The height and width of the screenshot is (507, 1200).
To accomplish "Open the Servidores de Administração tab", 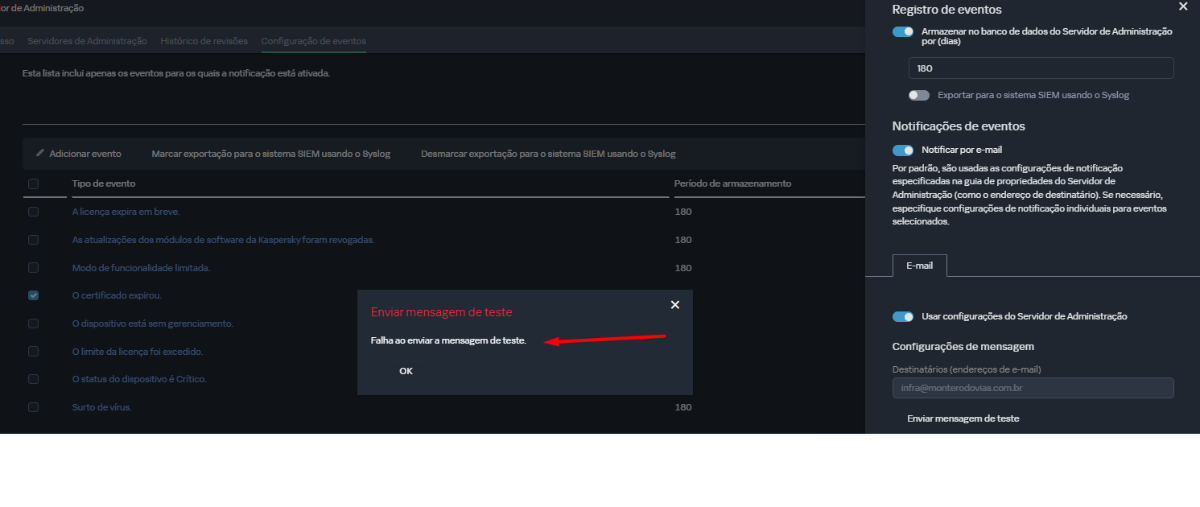I will coord(88,41).
